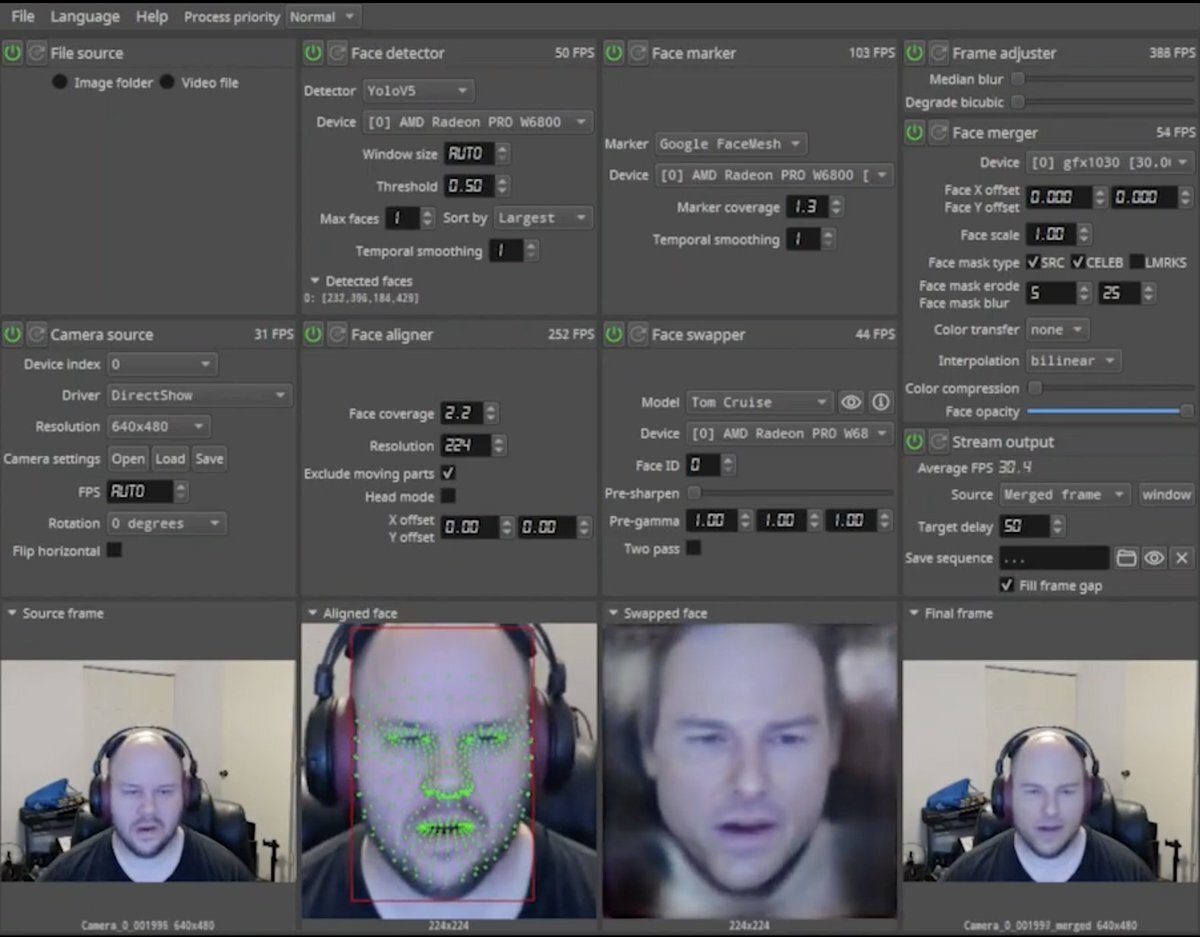Adjust the Face opacity slider
Image resolution: width=1200 pixels, height=937 pixels.
1110,411
